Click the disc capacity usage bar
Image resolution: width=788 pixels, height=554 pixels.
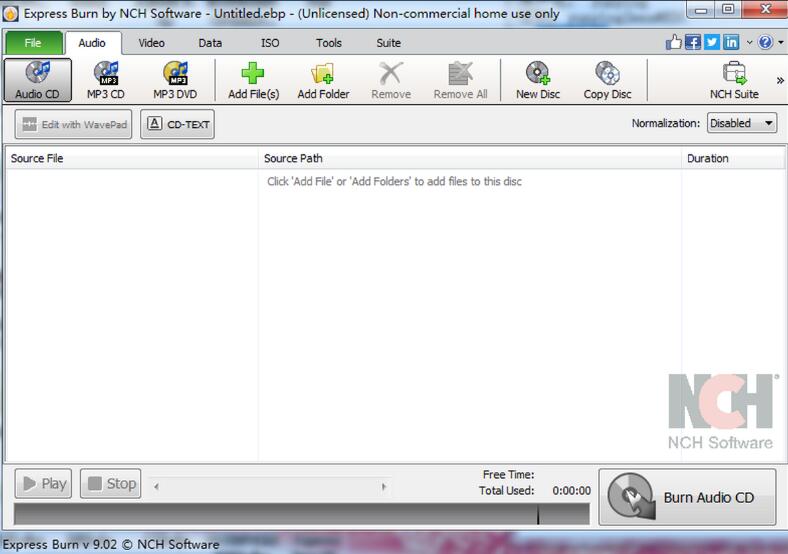[302, 514]
